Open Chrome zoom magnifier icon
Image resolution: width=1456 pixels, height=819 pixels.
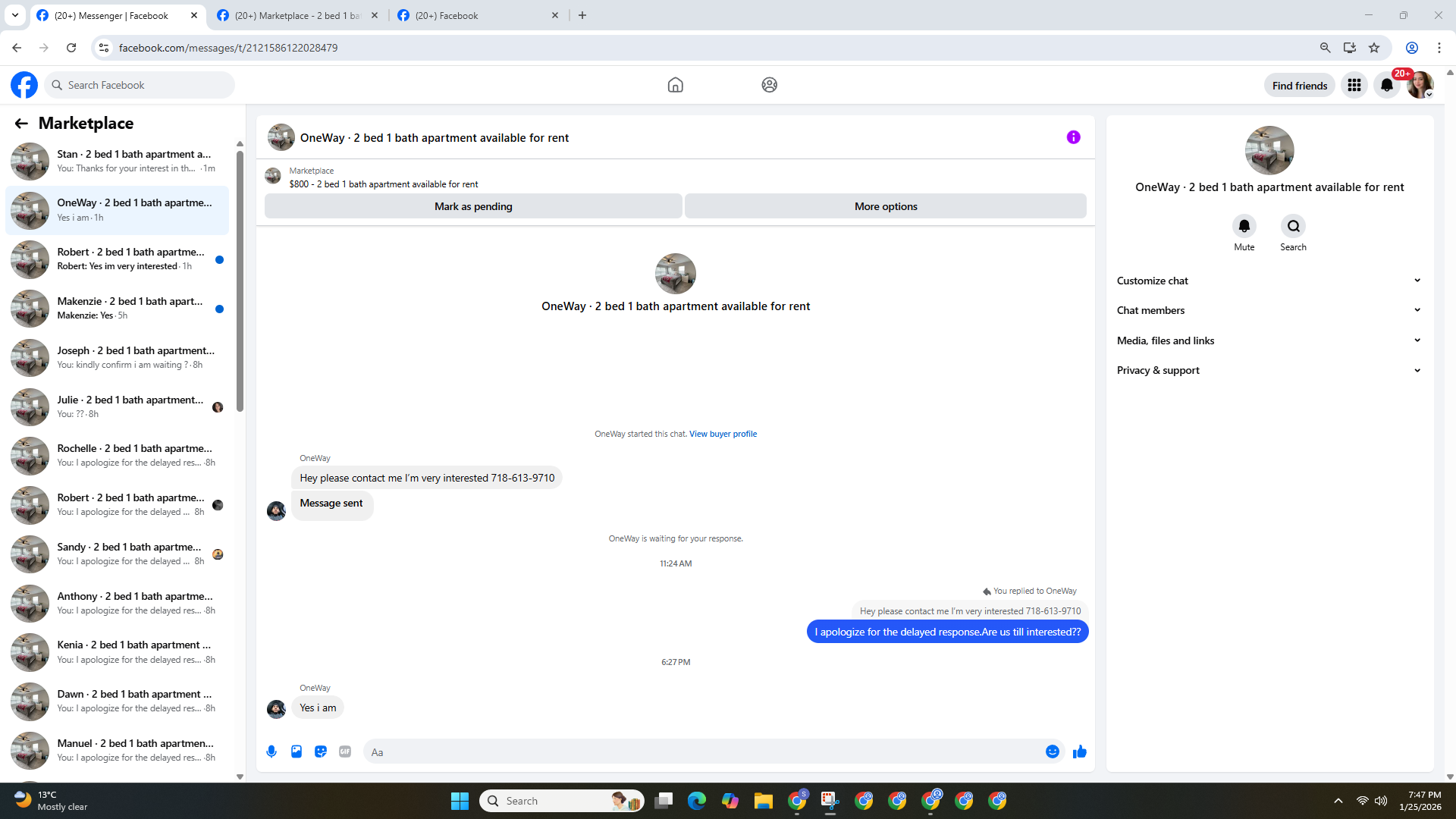1325,48
